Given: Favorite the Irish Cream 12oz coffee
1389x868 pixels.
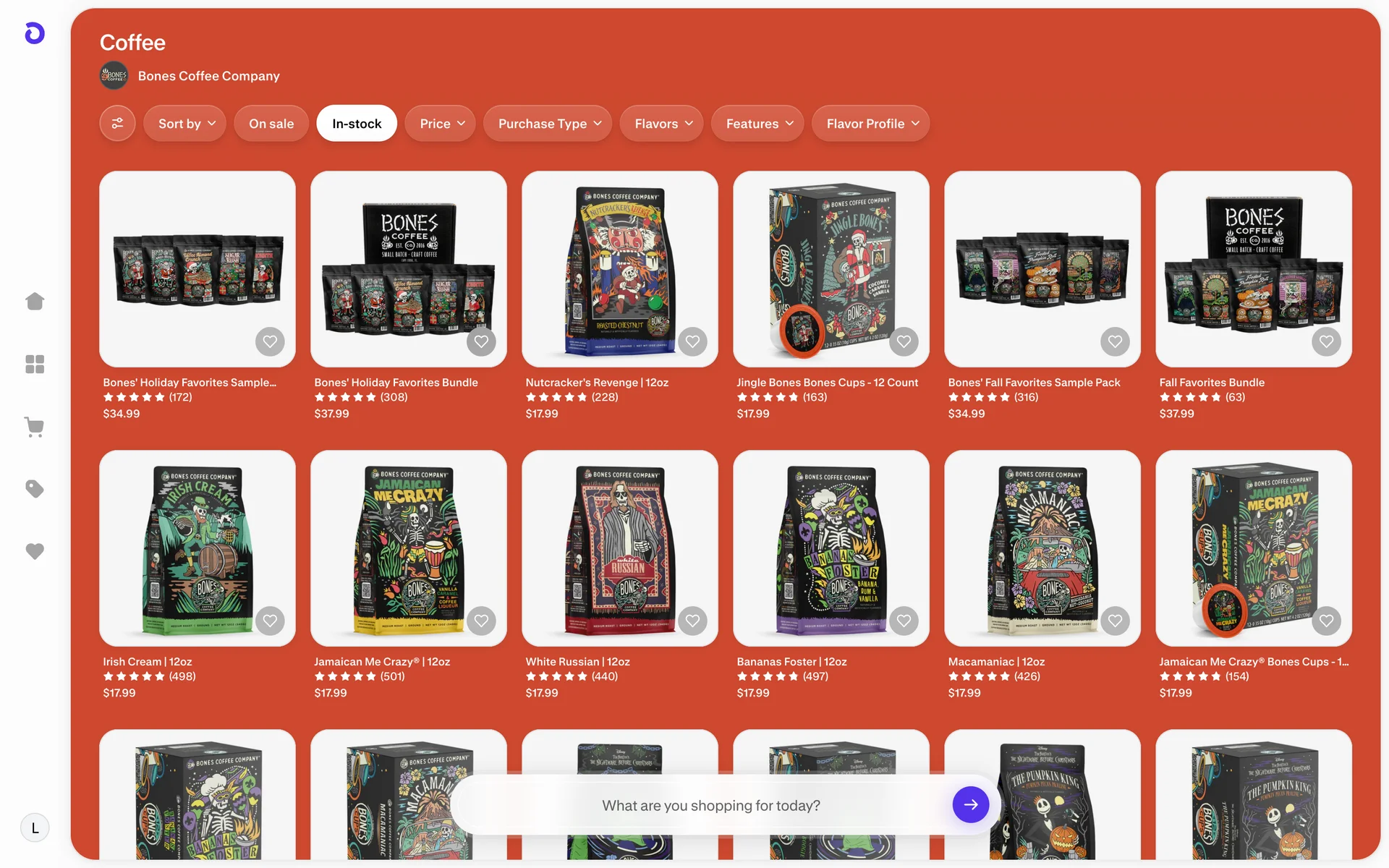Looking at the screenshot, I should tap(270, 621).
